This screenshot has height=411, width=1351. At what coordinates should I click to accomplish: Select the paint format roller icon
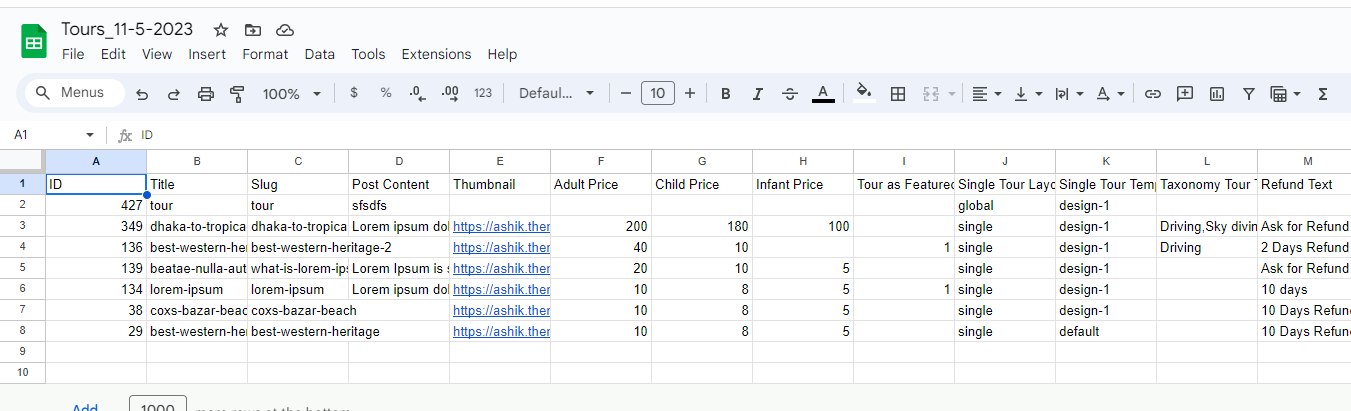[x=237, y=94]
